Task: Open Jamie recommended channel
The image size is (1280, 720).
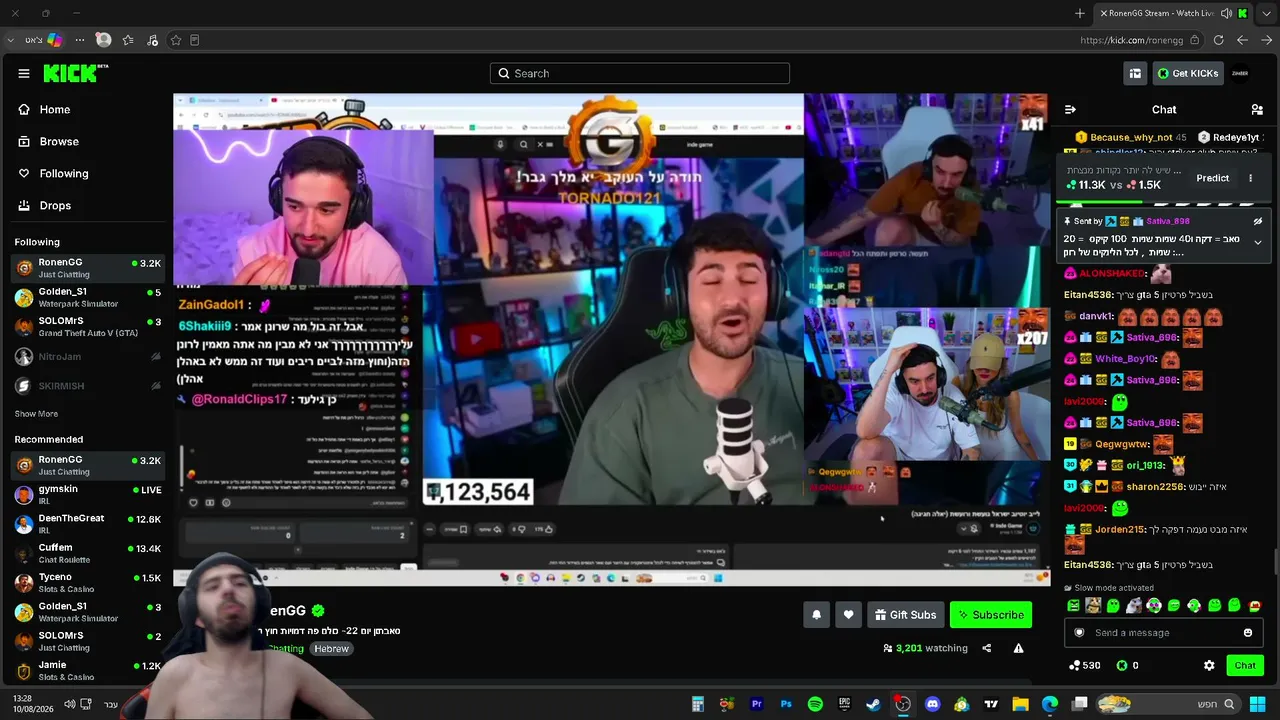Action: tap(87, 670)
